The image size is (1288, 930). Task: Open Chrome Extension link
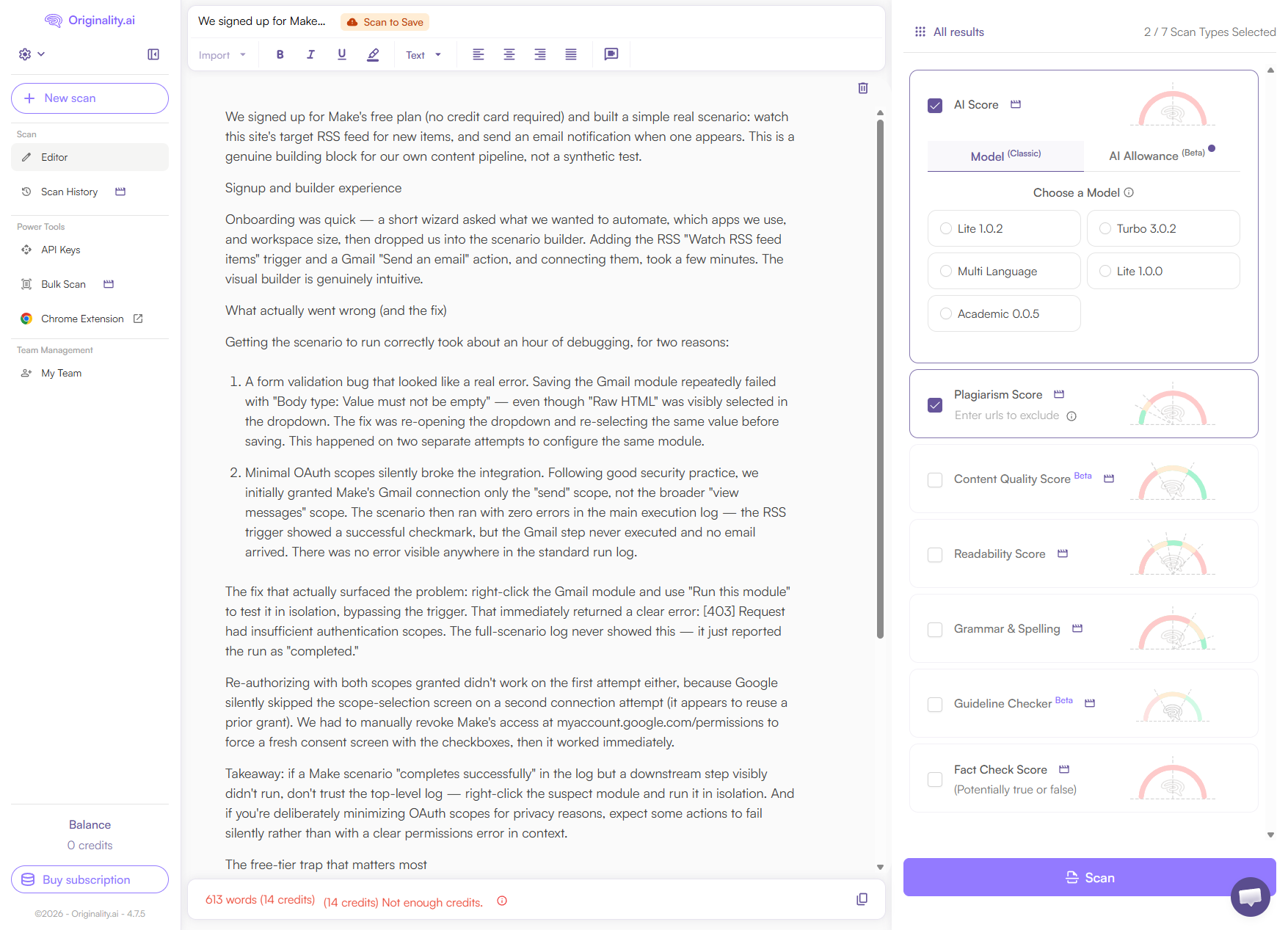pos(82,319)
